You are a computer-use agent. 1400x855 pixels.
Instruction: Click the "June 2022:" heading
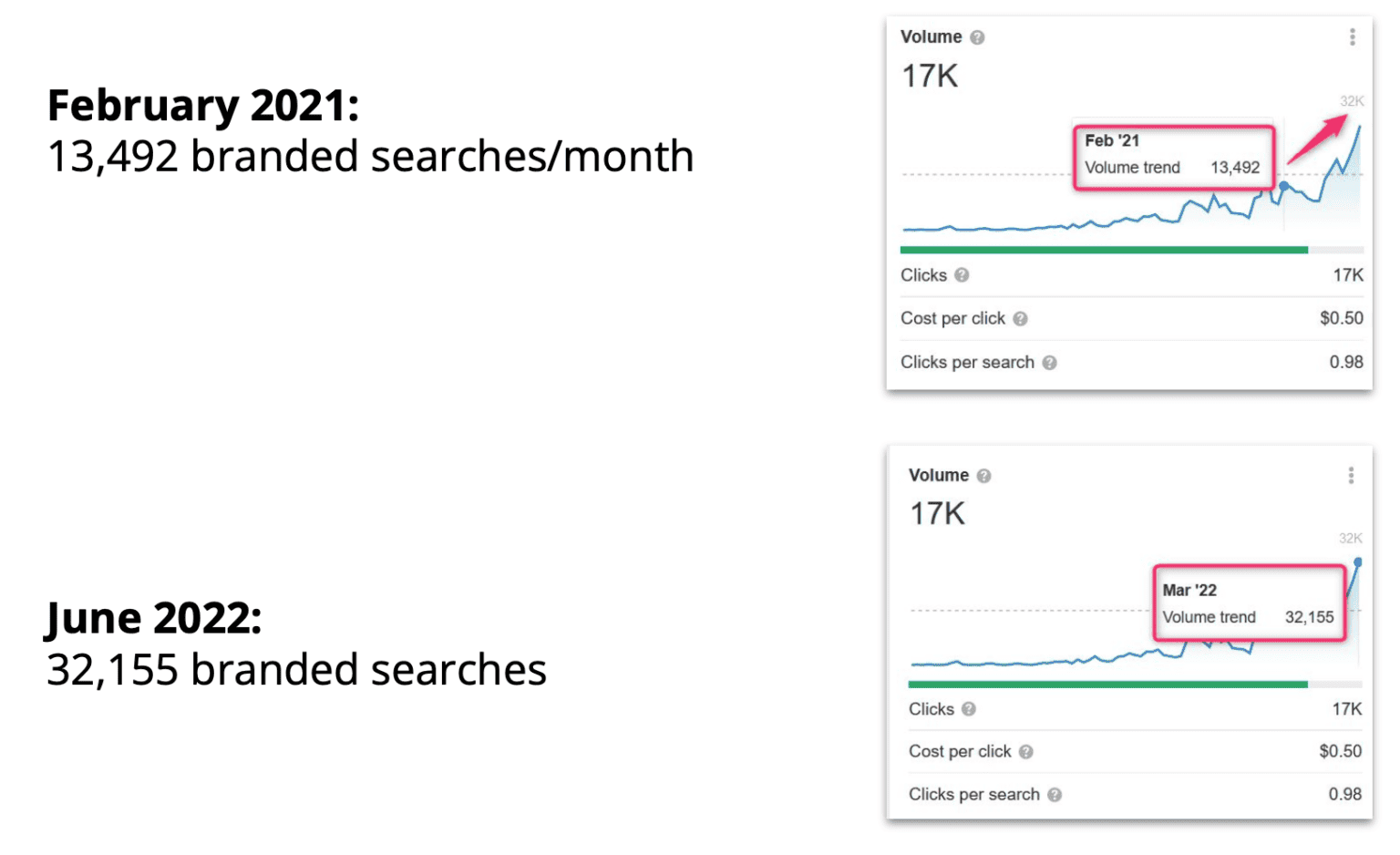[x=154, y=618]
